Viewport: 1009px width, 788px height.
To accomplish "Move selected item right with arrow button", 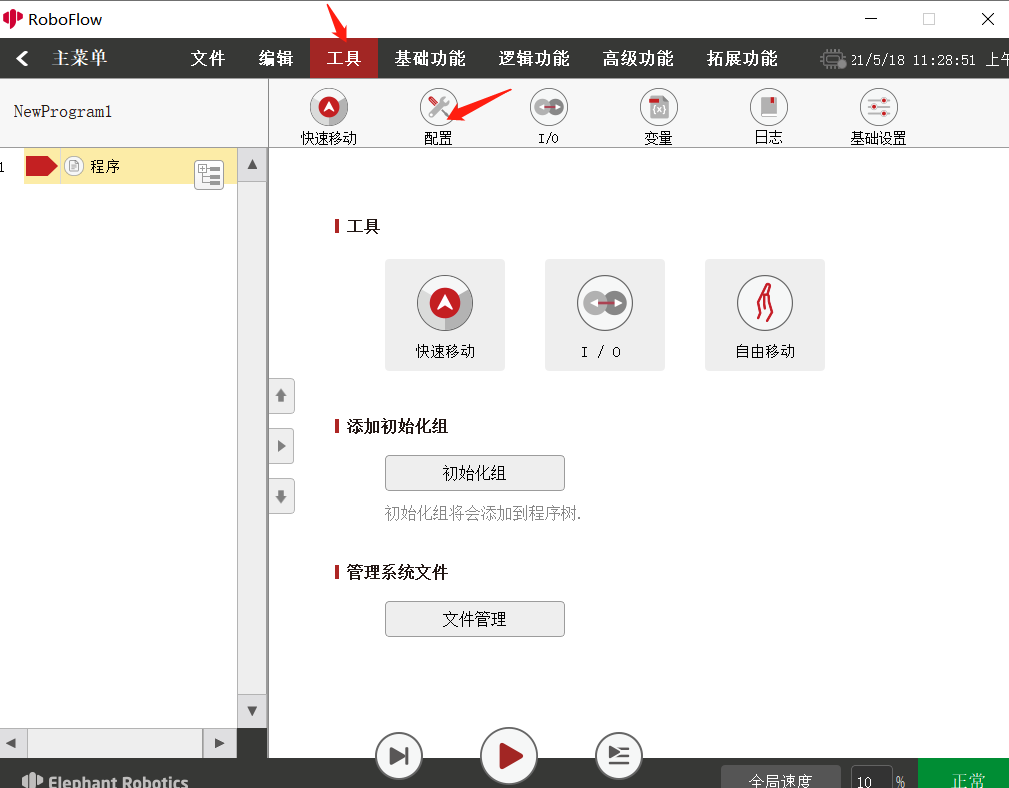I will (x=281, y=446).
